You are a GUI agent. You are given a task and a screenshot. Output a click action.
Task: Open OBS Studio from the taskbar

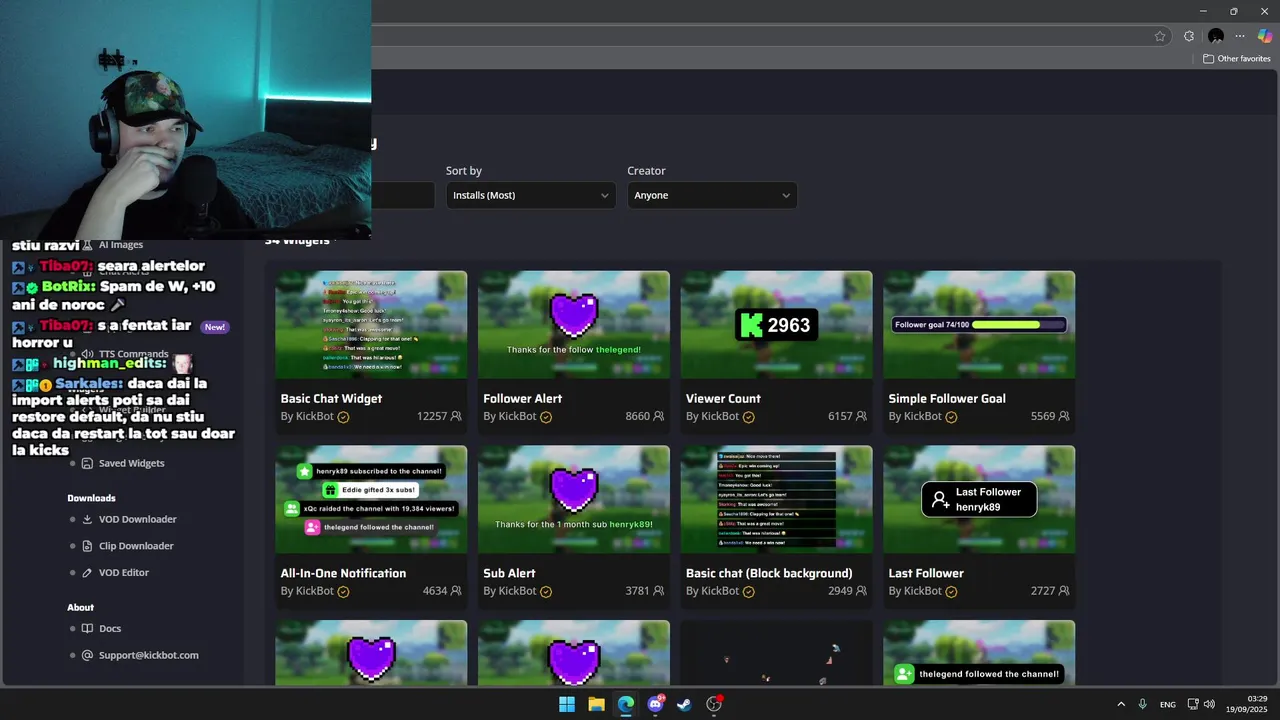click(x=714, y=704)
